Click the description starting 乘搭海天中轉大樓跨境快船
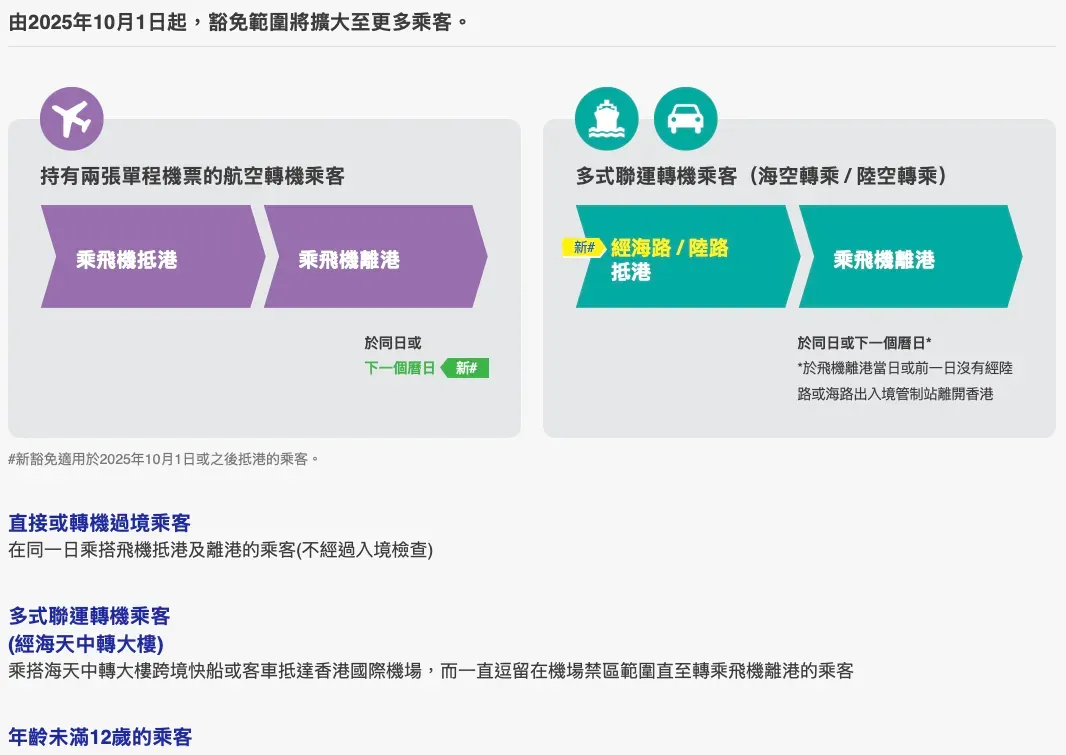Image resolution: width=1066 pixels, height=755 pixels. click(x=431, y=671)
